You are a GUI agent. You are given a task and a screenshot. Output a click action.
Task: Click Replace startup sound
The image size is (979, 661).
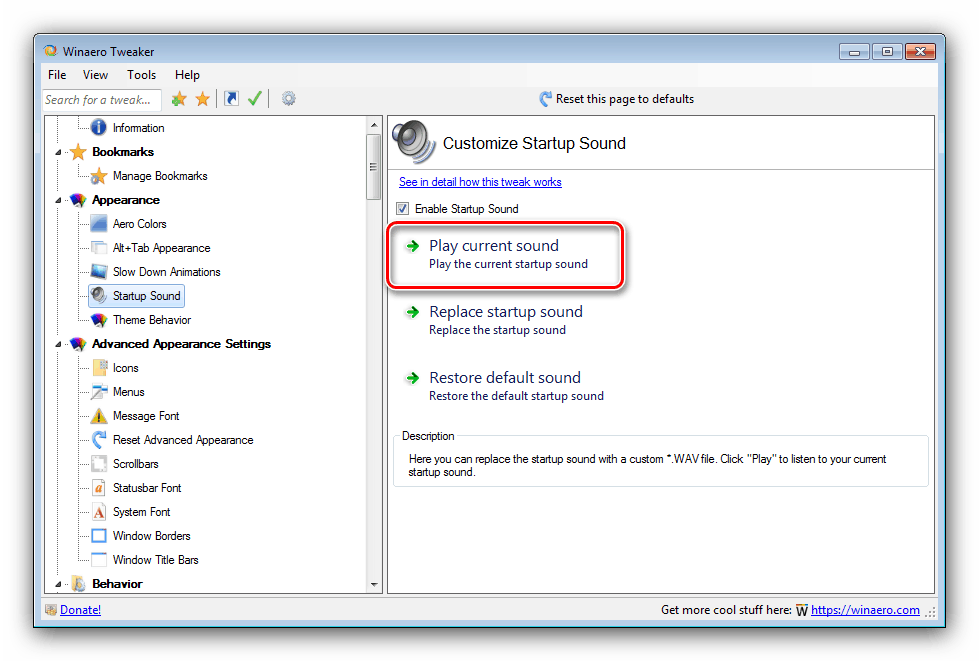(505, 320)
